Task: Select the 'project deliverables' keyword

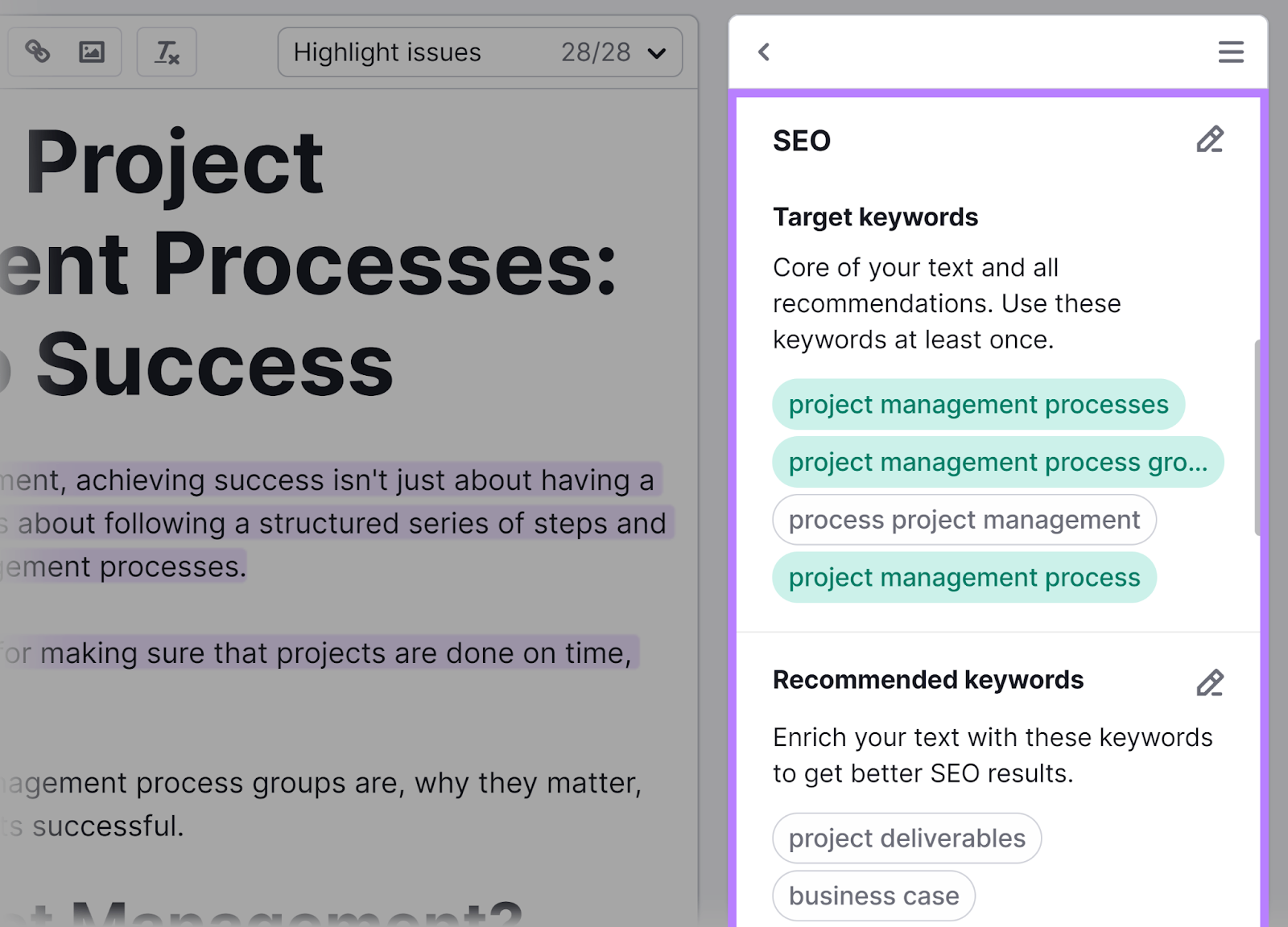Action: click(x=906, y=838)
